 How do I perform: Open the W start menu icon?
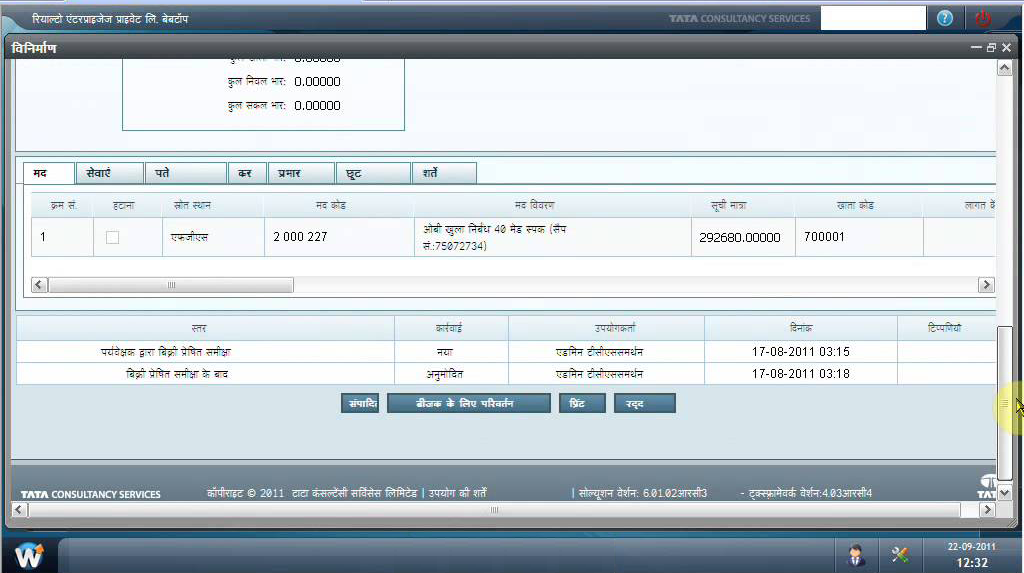click(29, 556)
